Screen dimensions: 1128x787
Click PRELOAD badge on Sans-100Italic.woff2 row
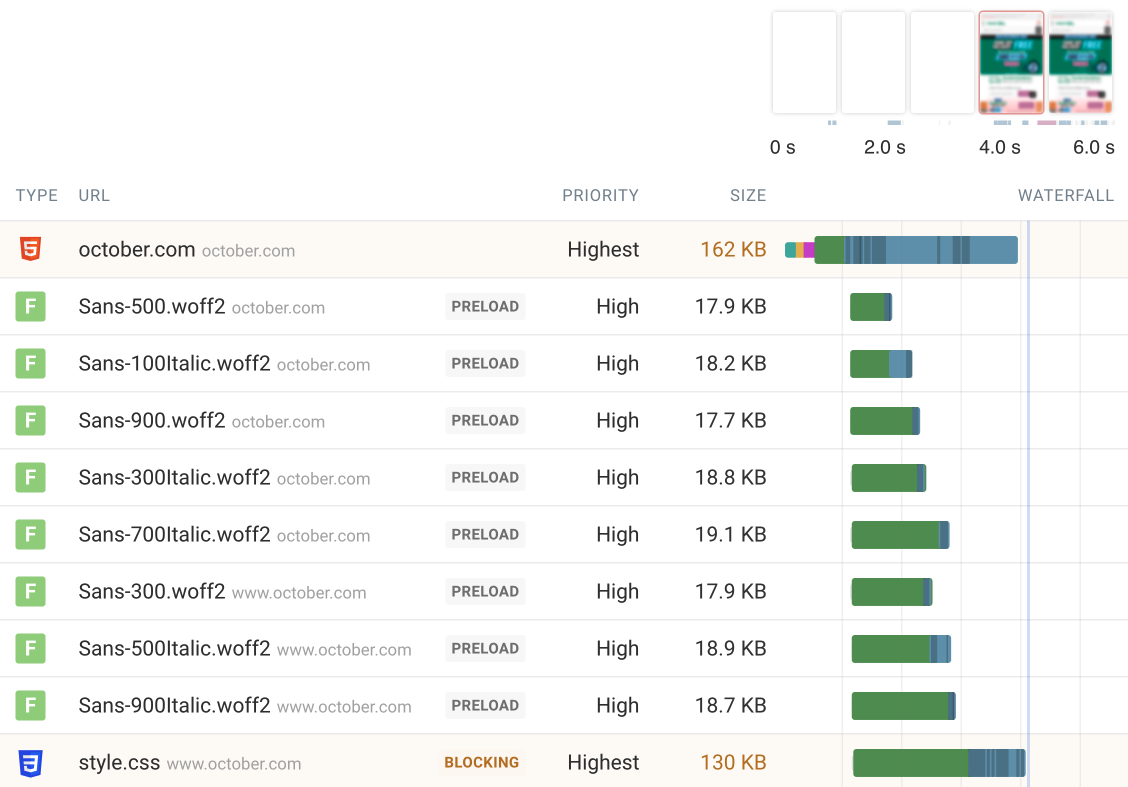click(485, 363)
